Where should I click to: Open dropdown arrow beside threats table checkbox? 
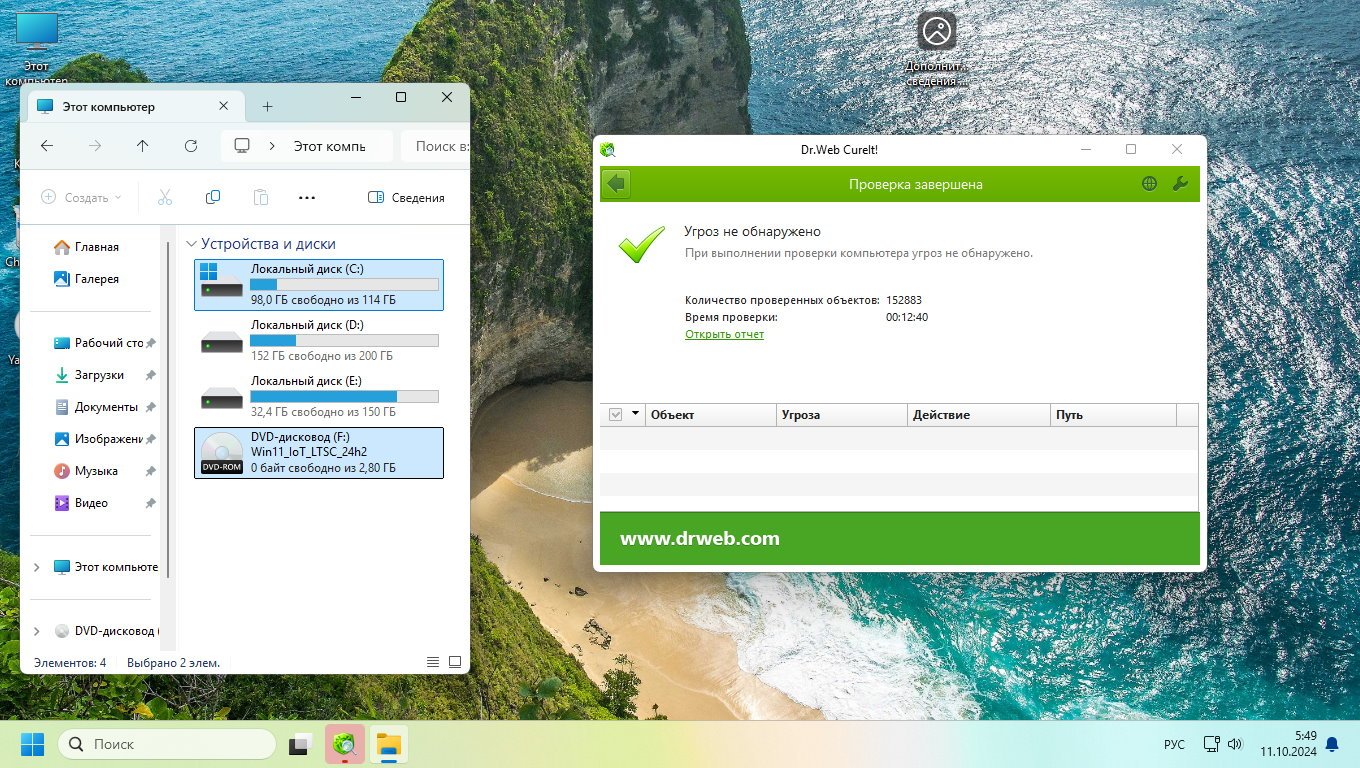635,414
